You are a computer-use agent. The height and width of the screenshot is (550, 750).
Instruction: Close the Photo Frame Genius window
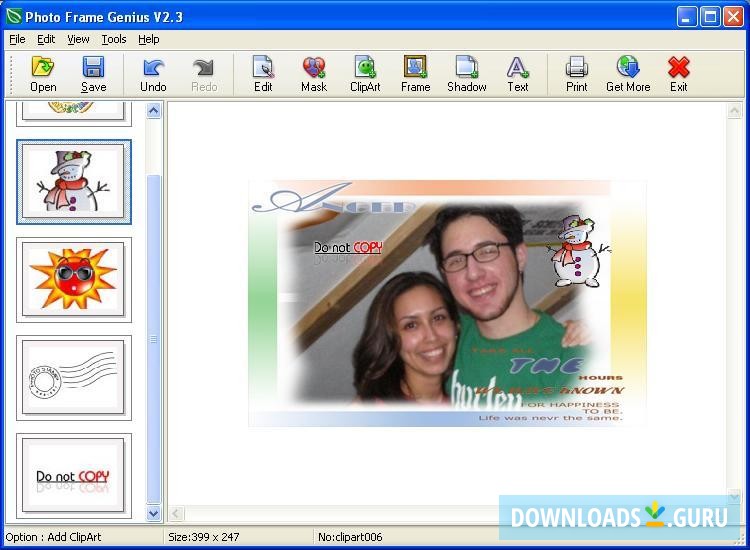[x=733, y=17]
